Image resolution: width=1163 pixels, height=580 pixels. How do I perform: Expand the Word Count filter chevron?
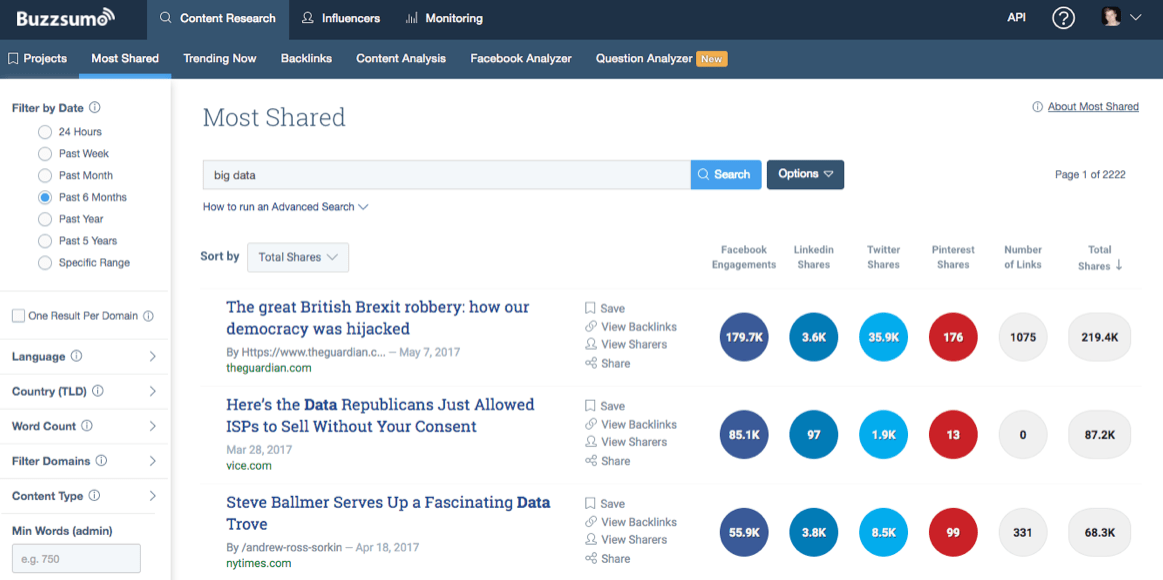[x=153, y=426]
